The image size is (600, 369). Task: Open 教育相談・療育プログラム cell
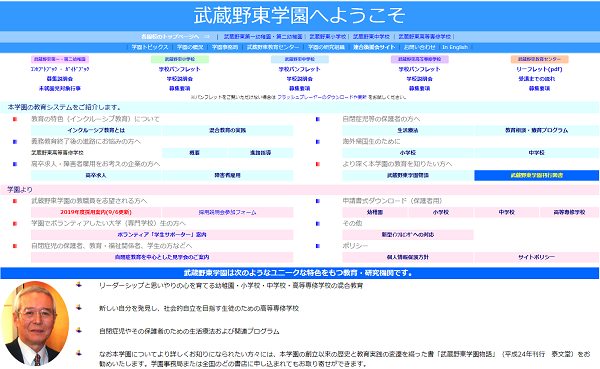pos(536,131)
